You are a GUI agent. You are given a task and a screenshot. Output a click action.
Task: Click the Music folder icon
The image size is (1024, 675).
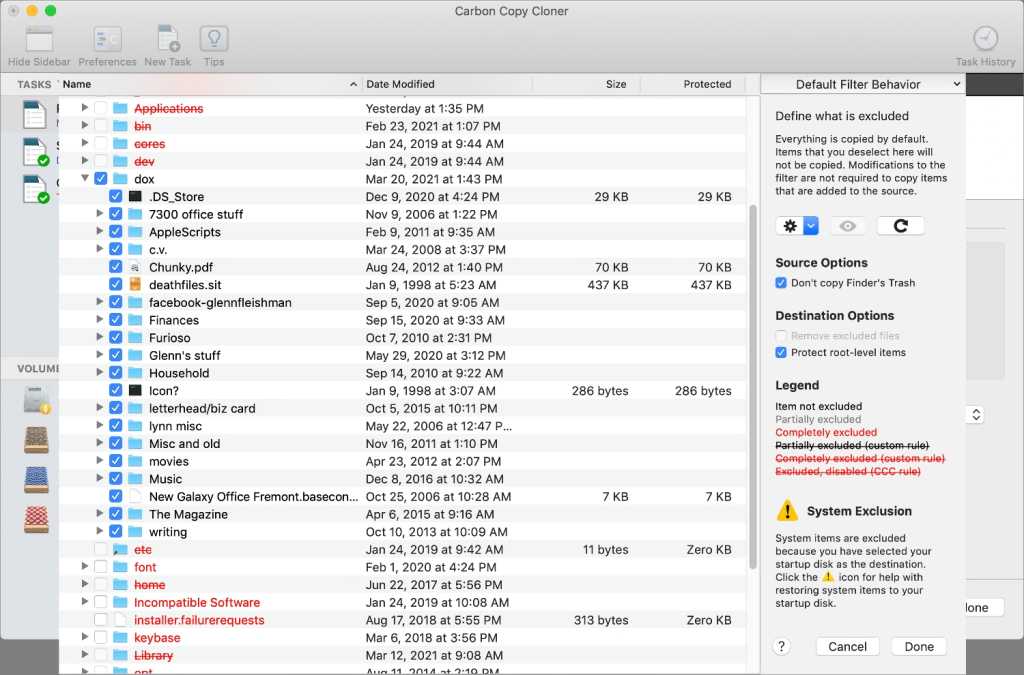click(135, 479)
